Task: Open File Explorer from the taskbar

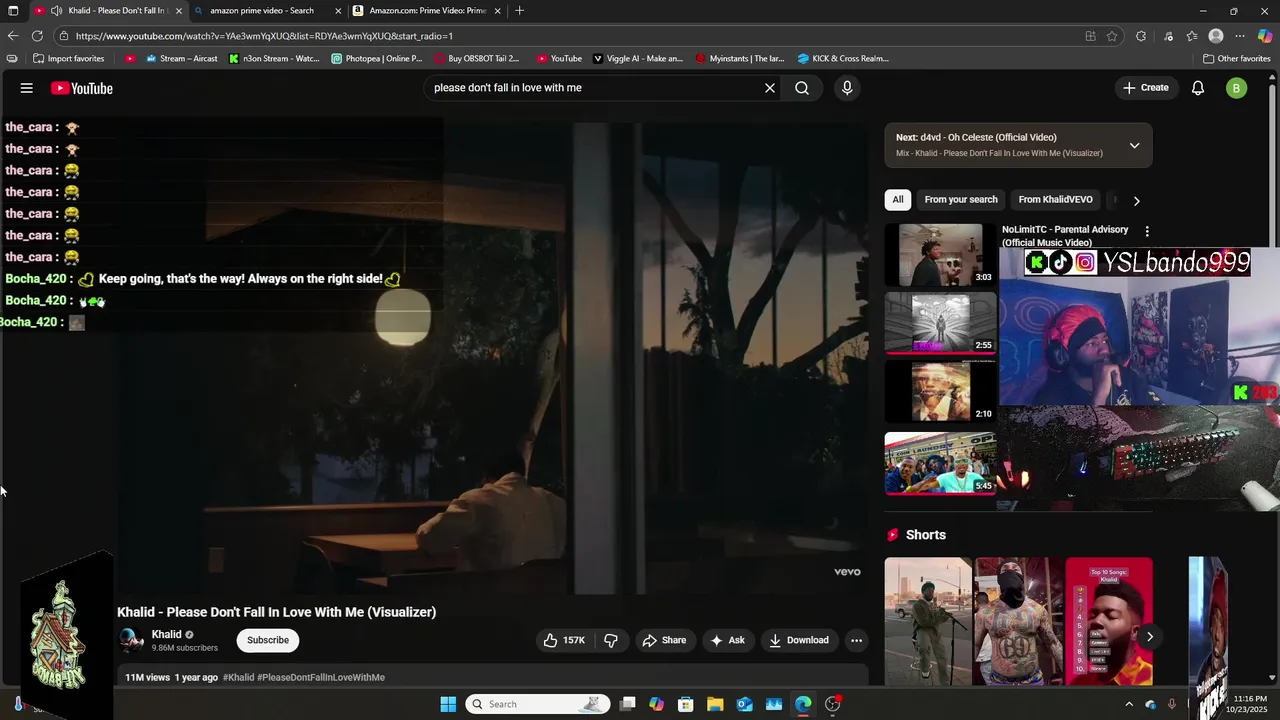Action: (714, 704)
